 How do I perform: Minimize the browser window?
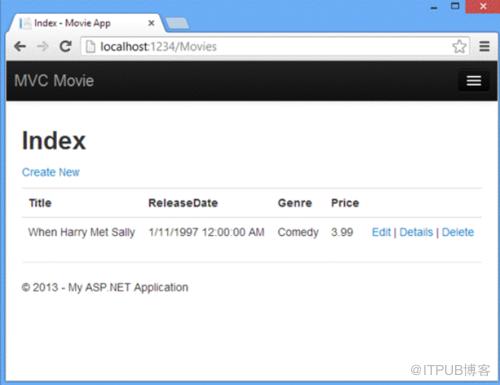coord(434,7)
